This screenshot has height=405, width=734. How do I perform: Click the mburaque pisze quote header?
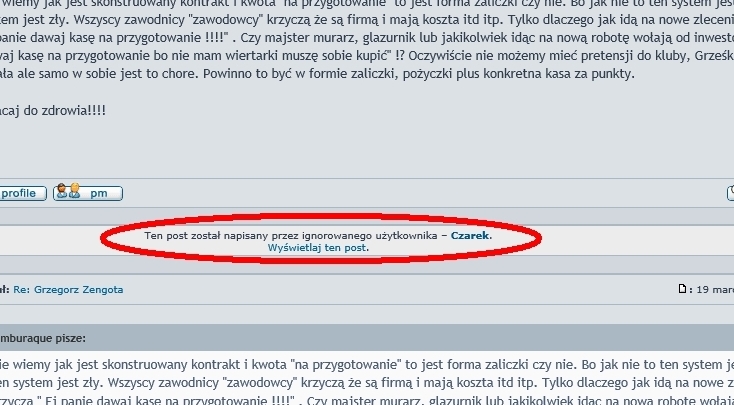(43, 338)
